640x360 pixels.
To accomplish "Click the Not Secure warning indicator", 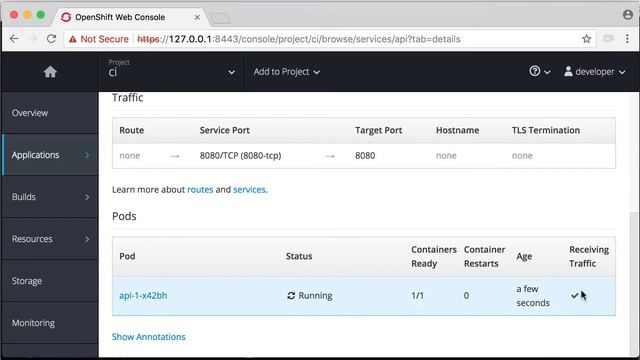I will (x=98, y=39).
